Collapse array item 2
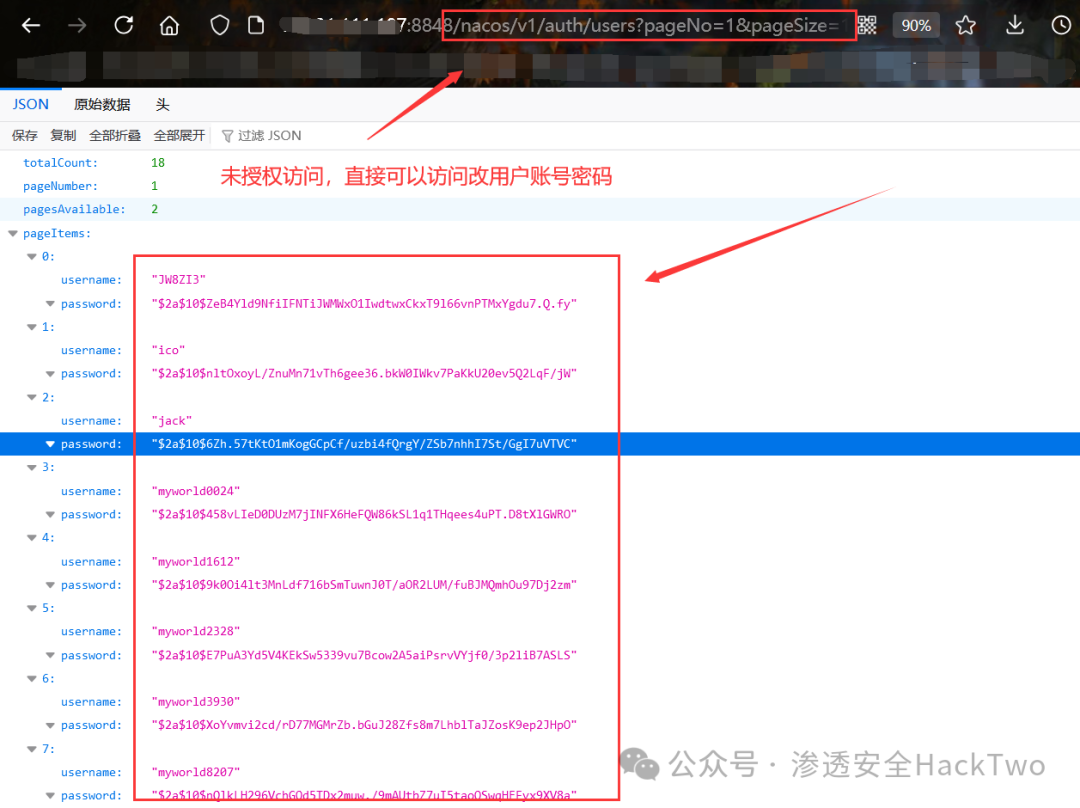 point(32,397)
